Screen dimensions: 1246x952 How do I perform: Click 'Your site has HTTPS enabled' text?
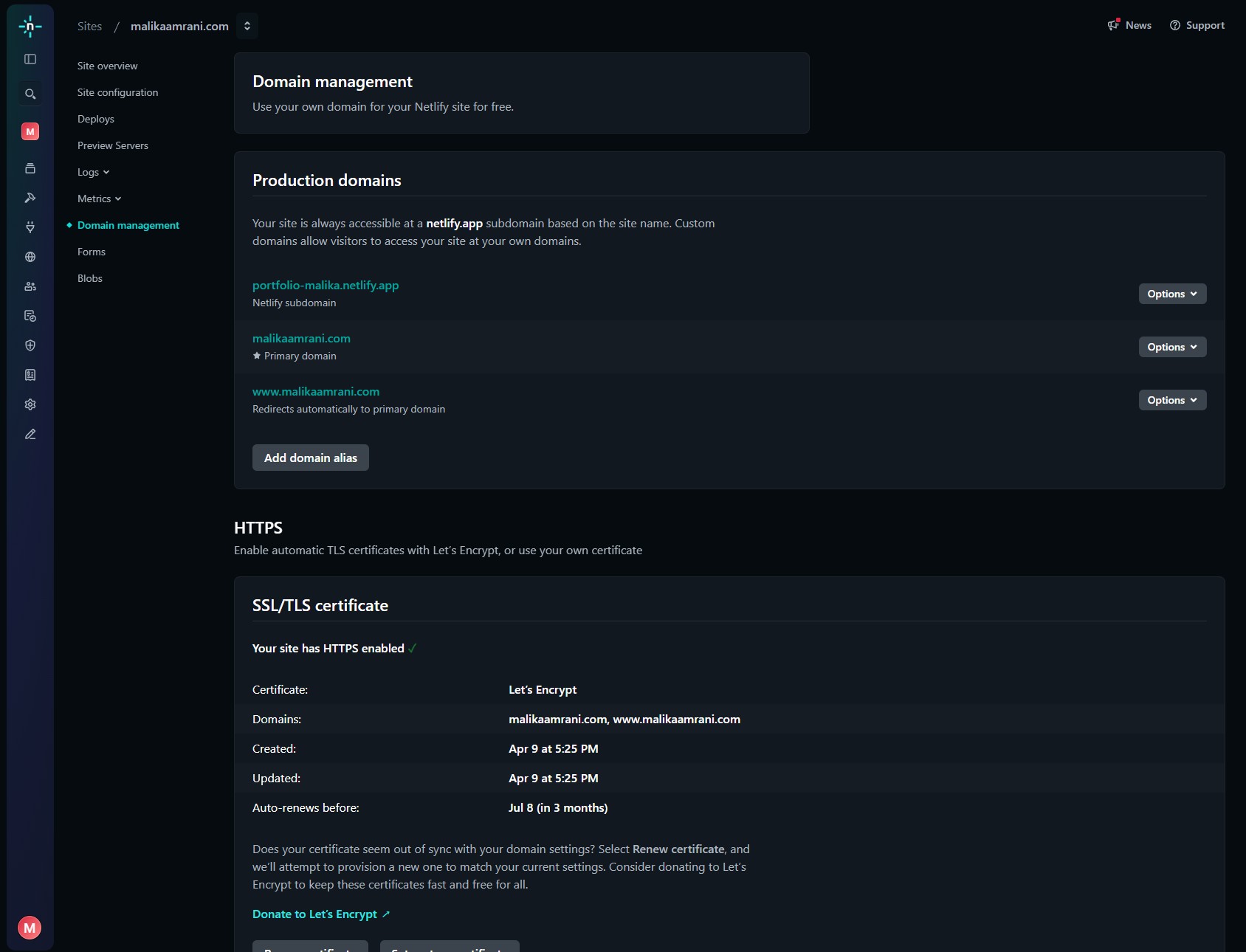point(328,648)
